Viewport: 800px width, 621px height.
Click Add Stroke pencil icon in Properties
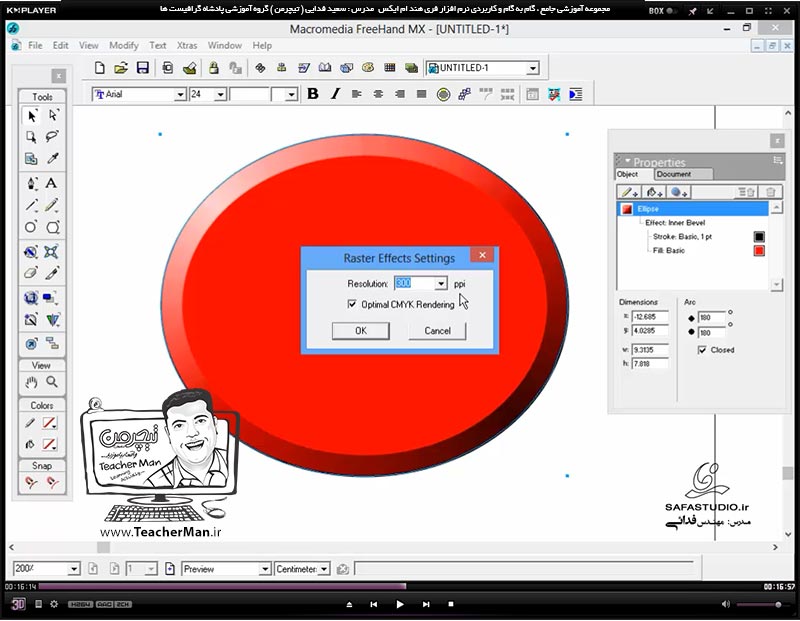point(629,192)
